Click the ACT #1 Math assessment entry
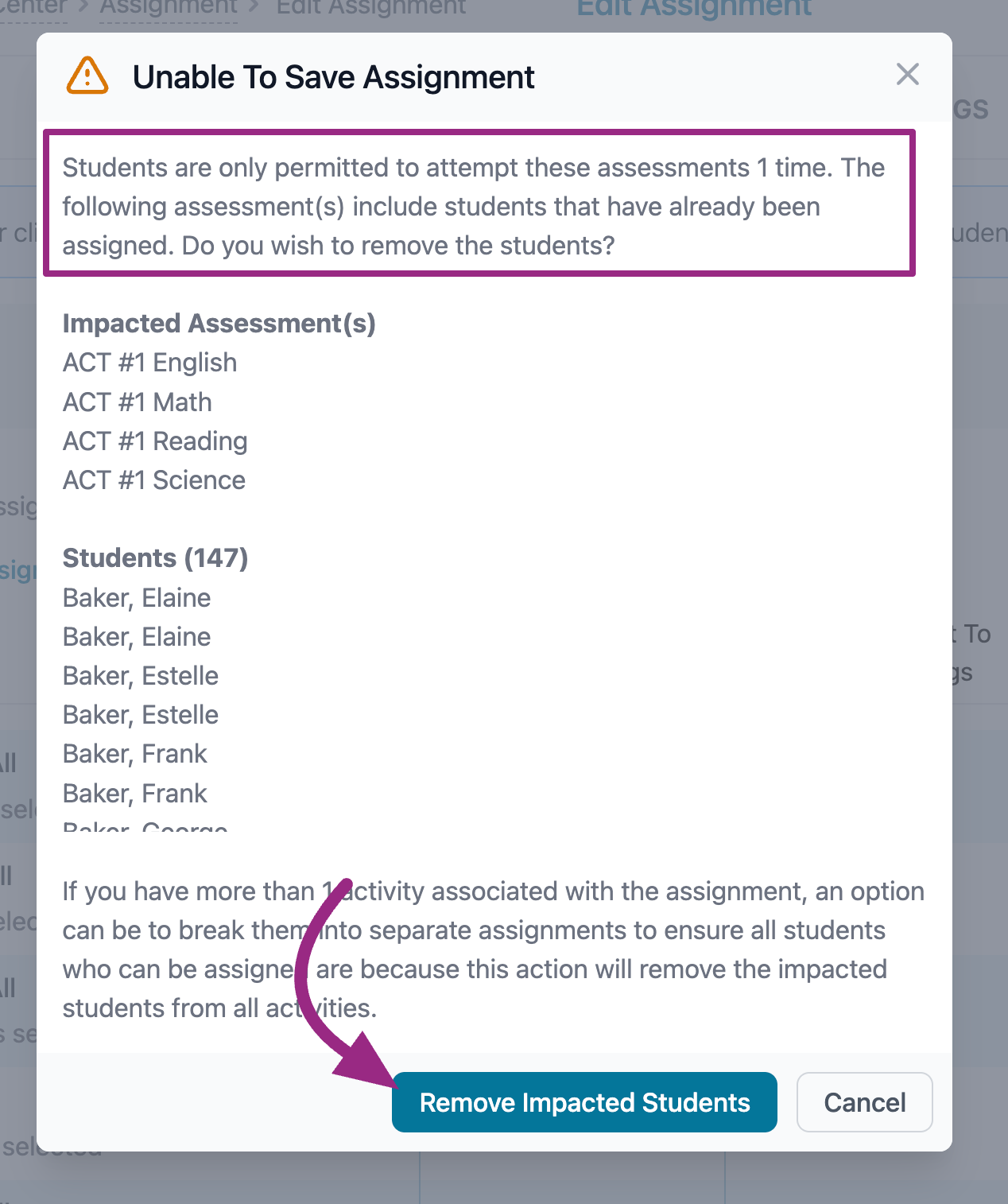 click(138, 402)
